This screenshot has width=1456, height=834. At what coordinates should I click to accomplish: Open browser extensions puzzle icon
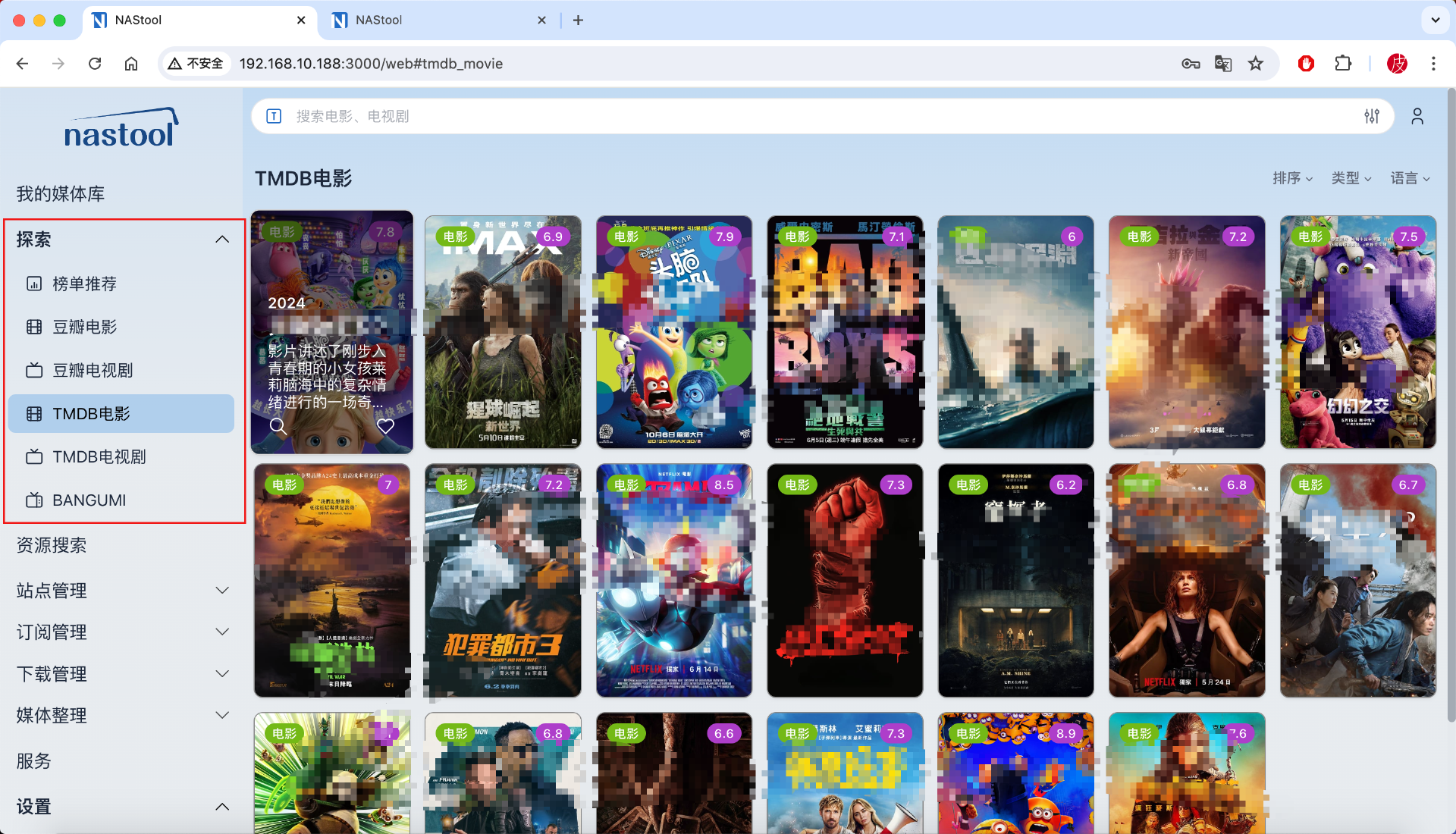[1343, 64]
